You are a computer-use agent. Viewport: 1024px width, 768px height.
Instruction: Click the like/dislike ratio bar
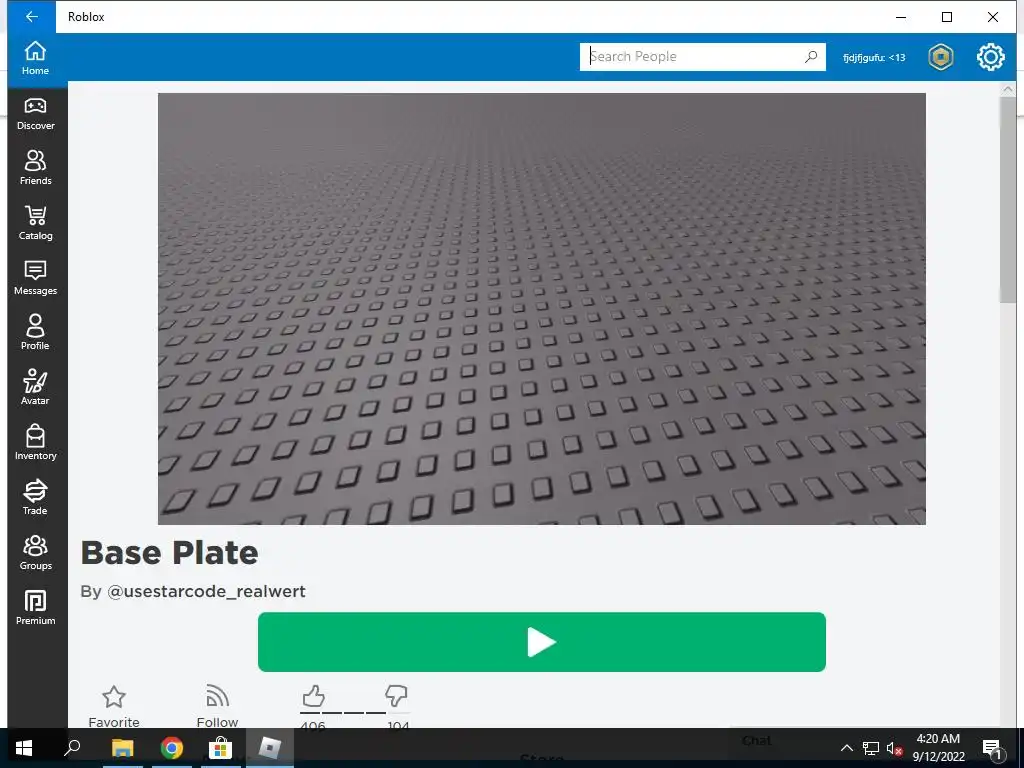[355, 712]
